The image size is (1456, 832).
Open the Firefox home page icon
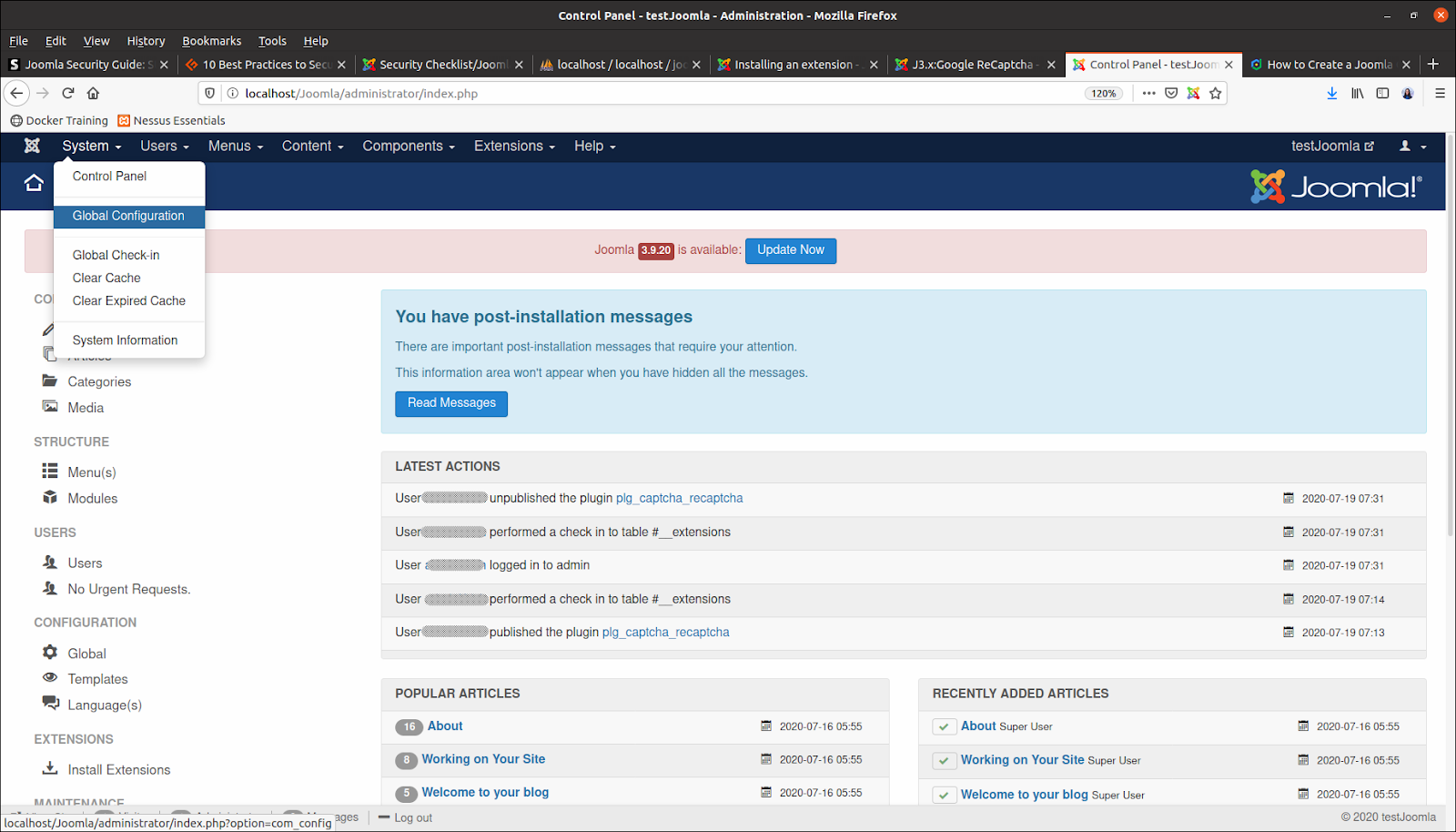tap(93, 93)
